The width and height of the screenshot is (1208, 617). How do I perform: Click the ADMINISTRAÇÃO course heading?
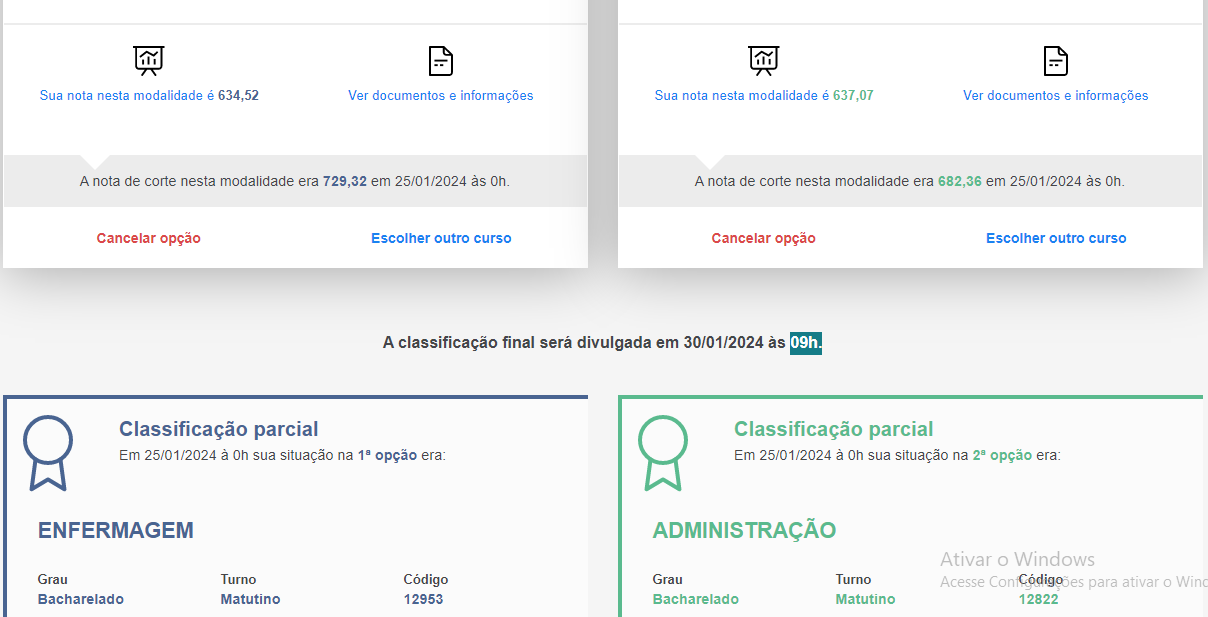point(744,530)
